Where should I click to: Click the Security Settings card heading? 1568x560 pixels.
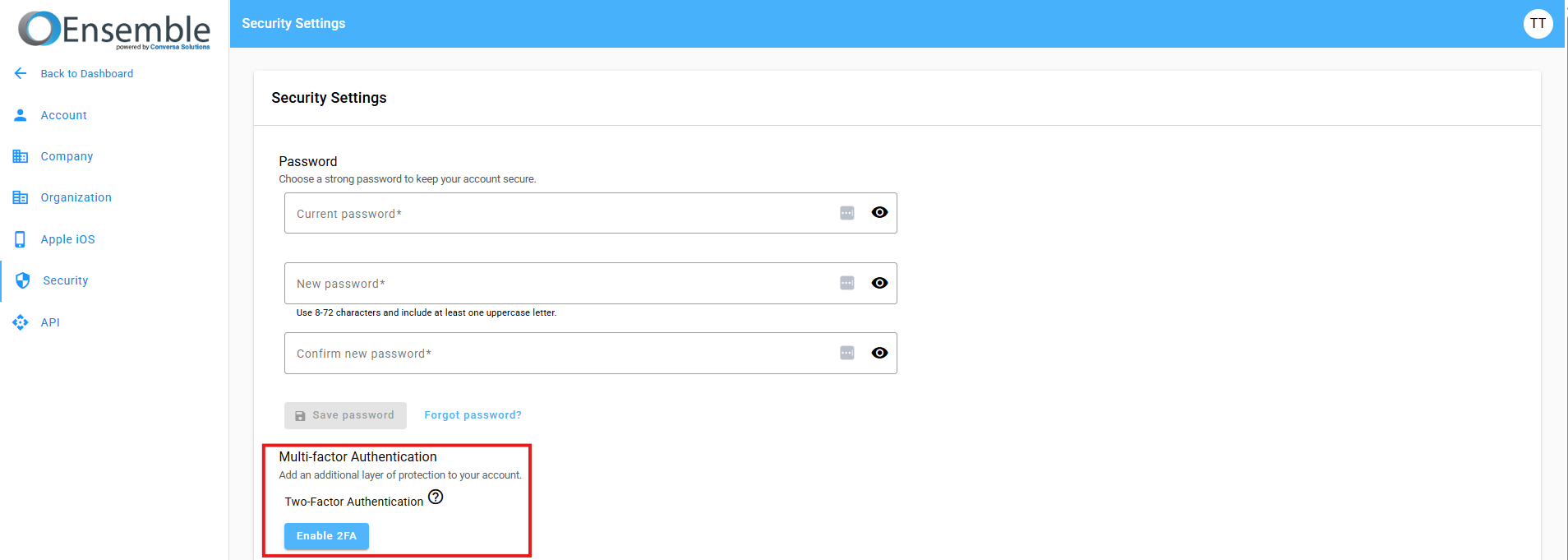coord(329,98)
